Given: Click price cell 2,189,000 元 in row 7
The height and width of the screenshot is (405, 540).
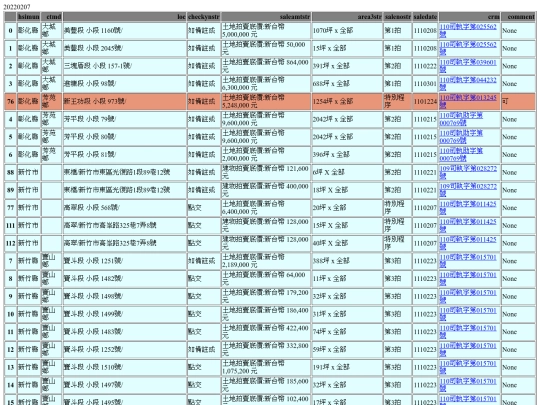Looking at the screenshot, I should click(x=266, y=261).
